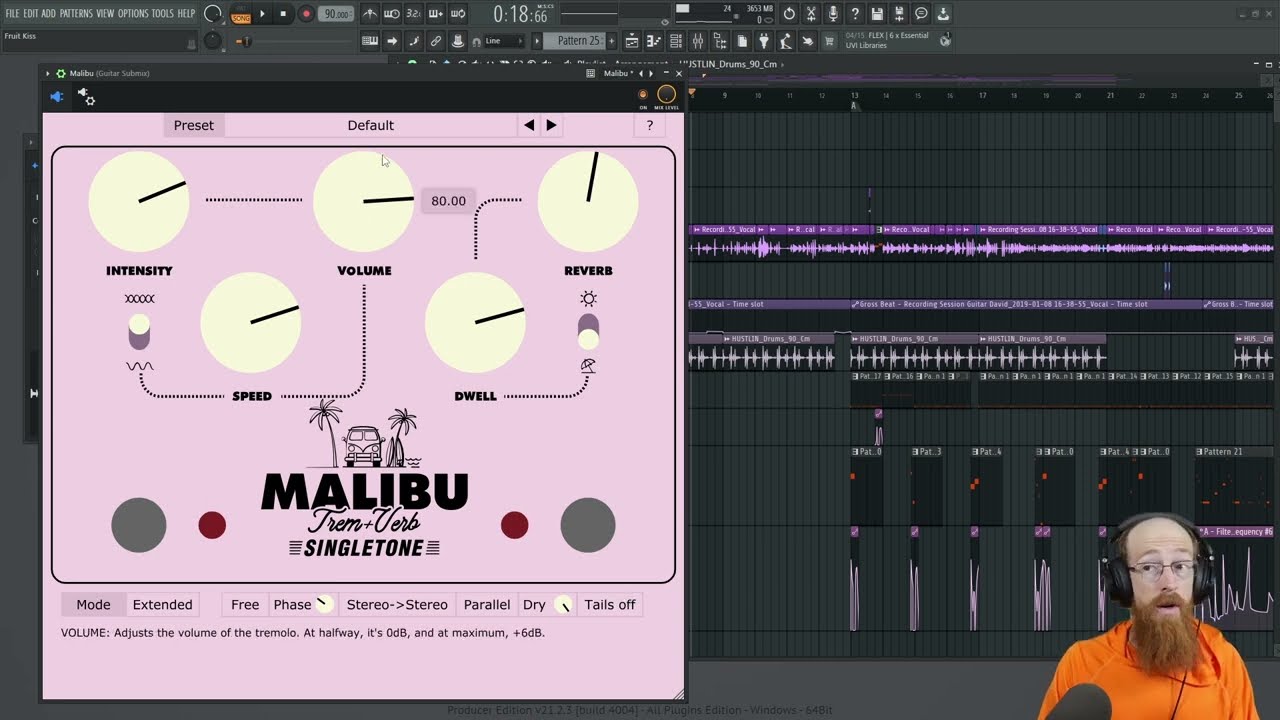
Task: Click the Default preset name field
Action: tap(371, 125)
